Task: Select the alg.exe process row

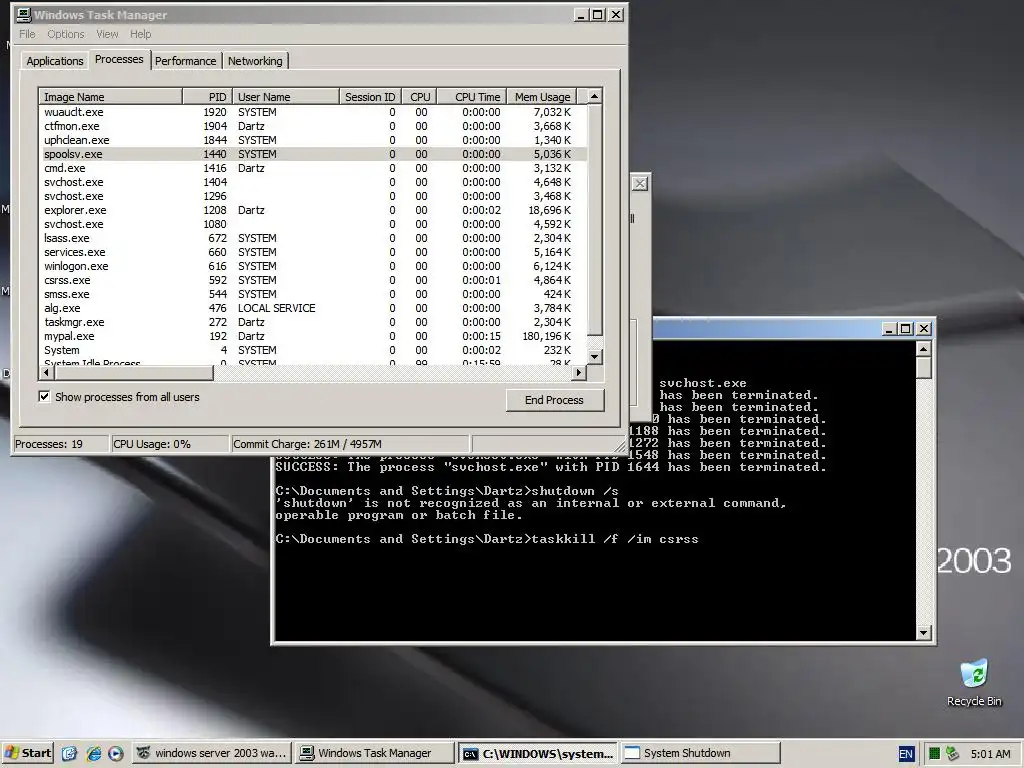Action: pyautogui.click(x=313, y=308)
